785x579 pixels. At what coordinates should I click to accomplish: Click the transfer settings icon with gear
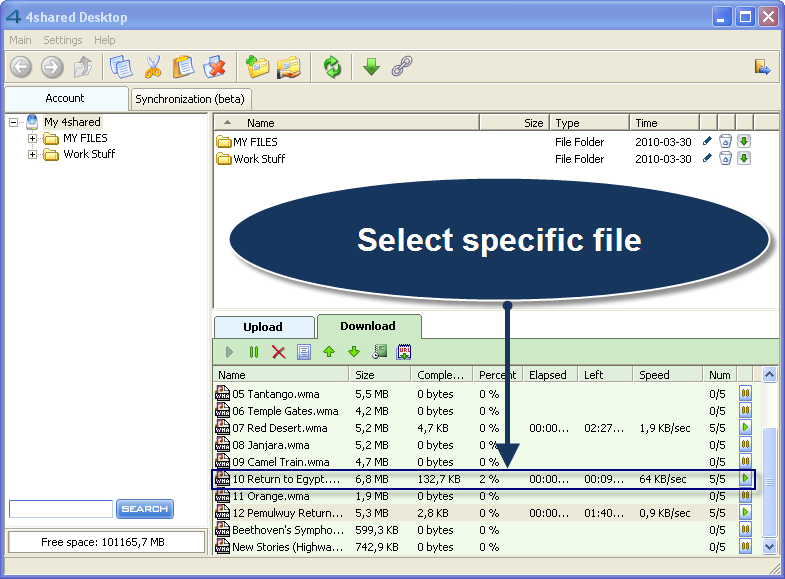tap(379, 352)
